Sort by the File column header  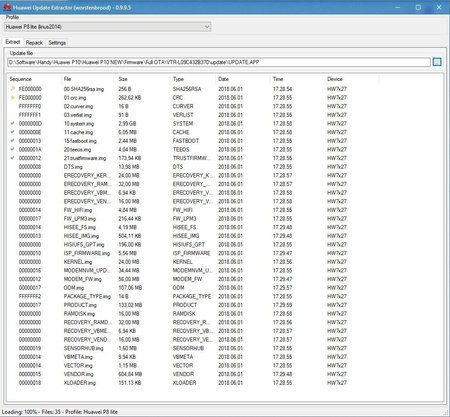coord(67,79)
